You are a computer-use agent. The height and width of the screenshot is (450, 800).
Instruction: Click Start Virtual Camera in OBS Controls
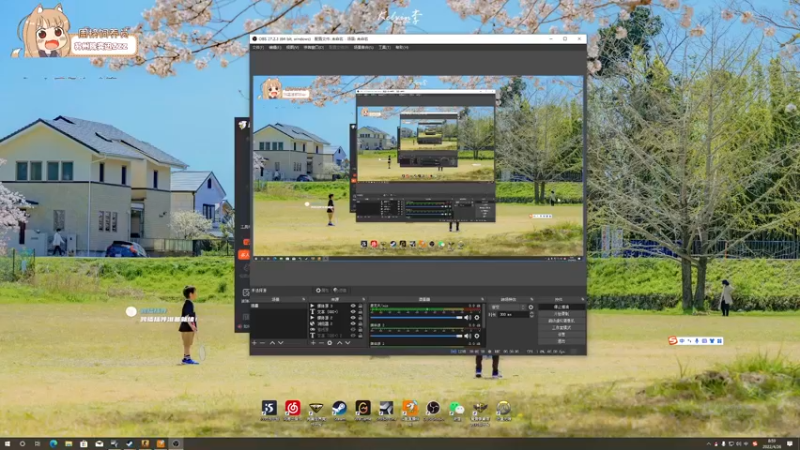click(x=561, y=321)
